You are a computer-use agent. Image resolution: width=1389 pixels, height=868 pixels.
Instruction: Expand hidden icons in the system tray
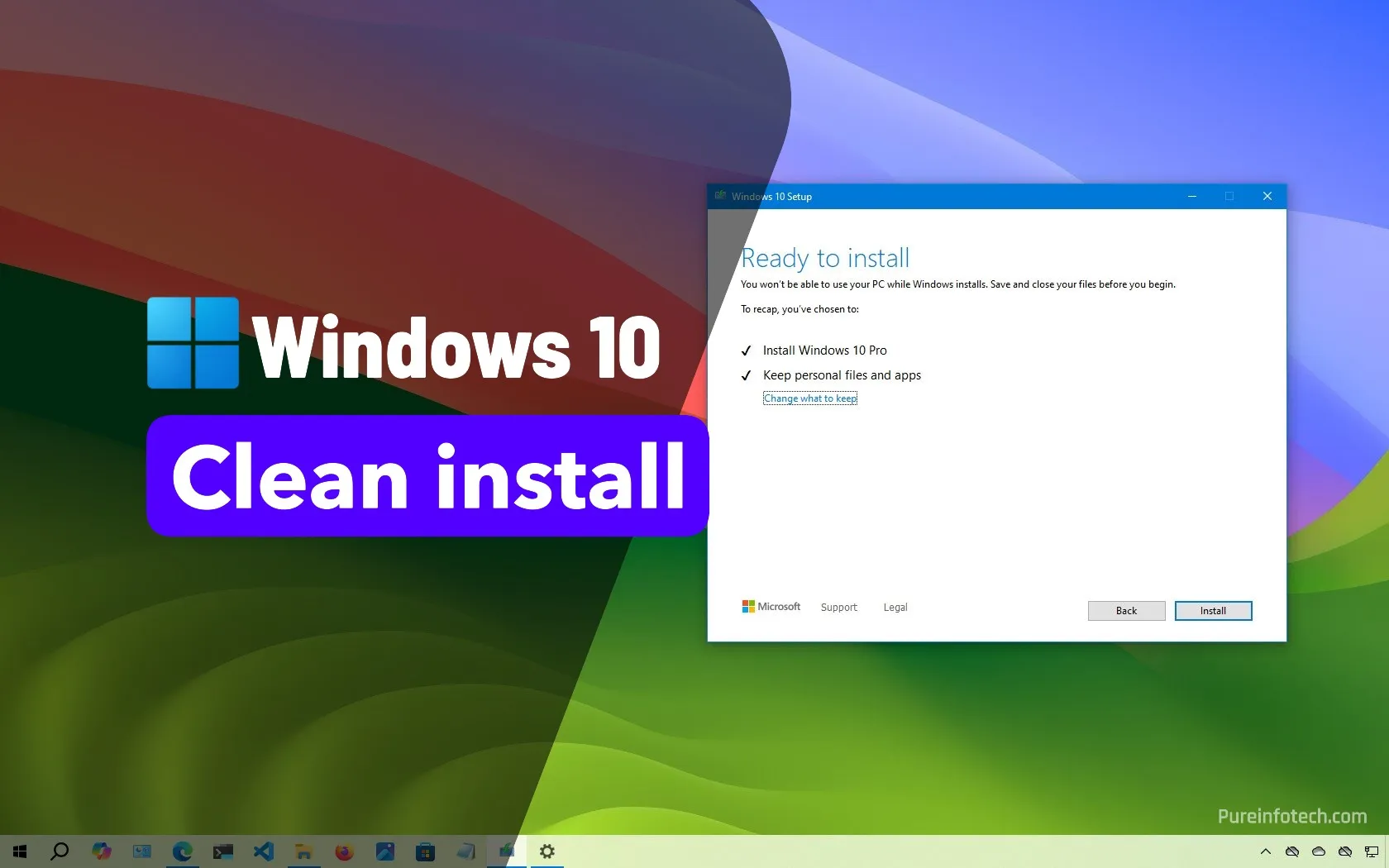point(1265,851)
